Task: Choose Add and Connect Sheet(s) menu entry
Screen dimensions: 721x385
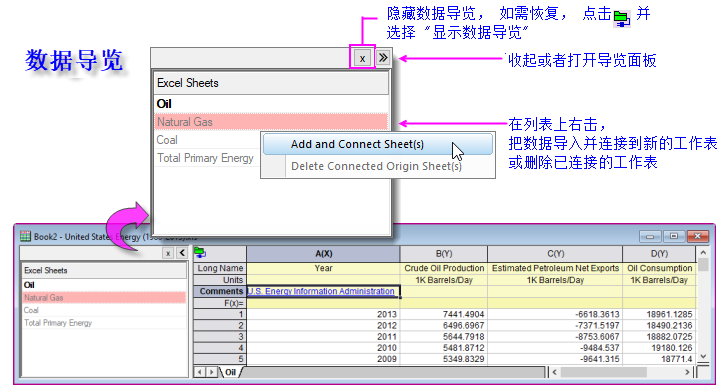Action: pos(378,144)
